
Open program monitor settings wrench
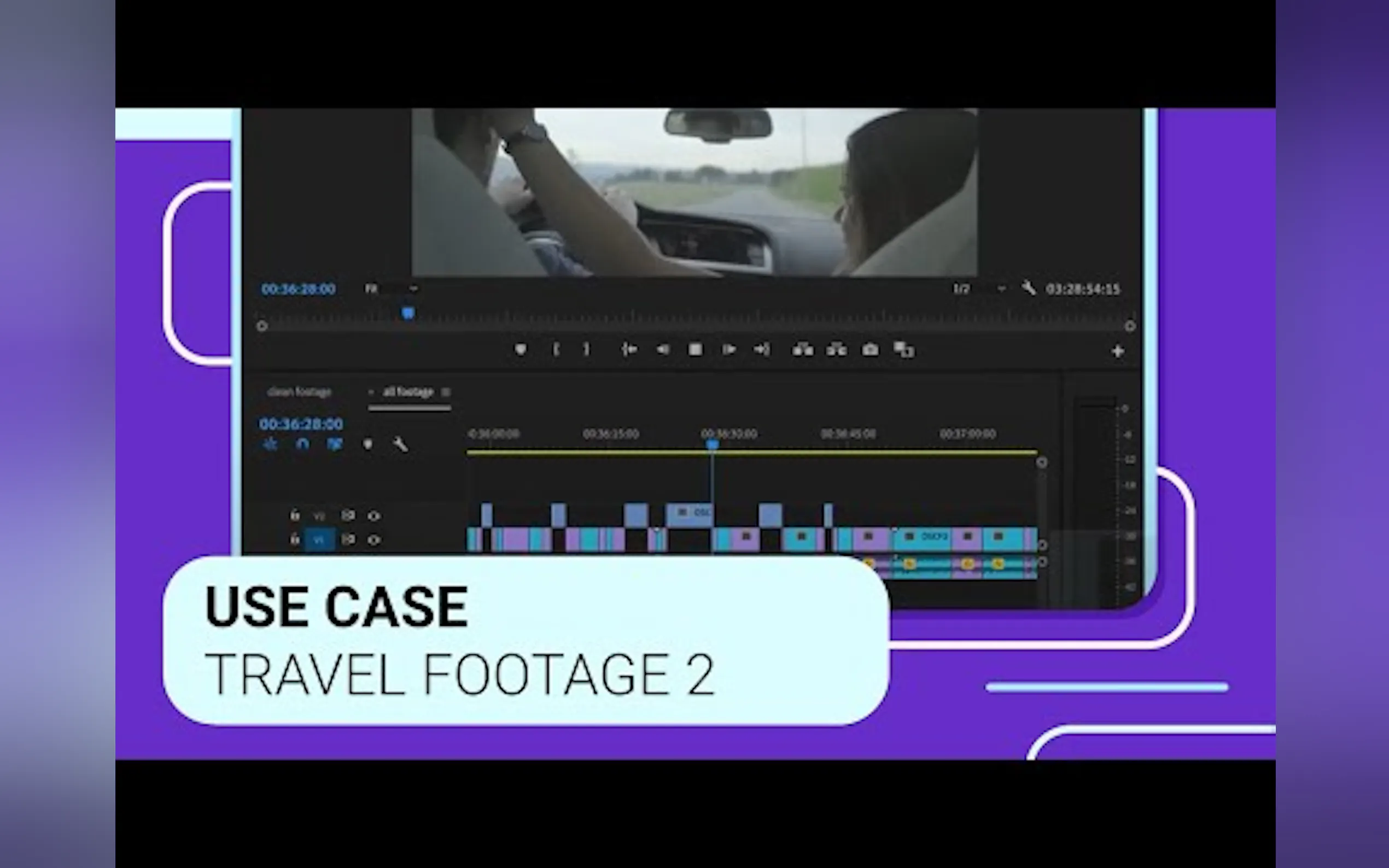tap(1029, 288)
